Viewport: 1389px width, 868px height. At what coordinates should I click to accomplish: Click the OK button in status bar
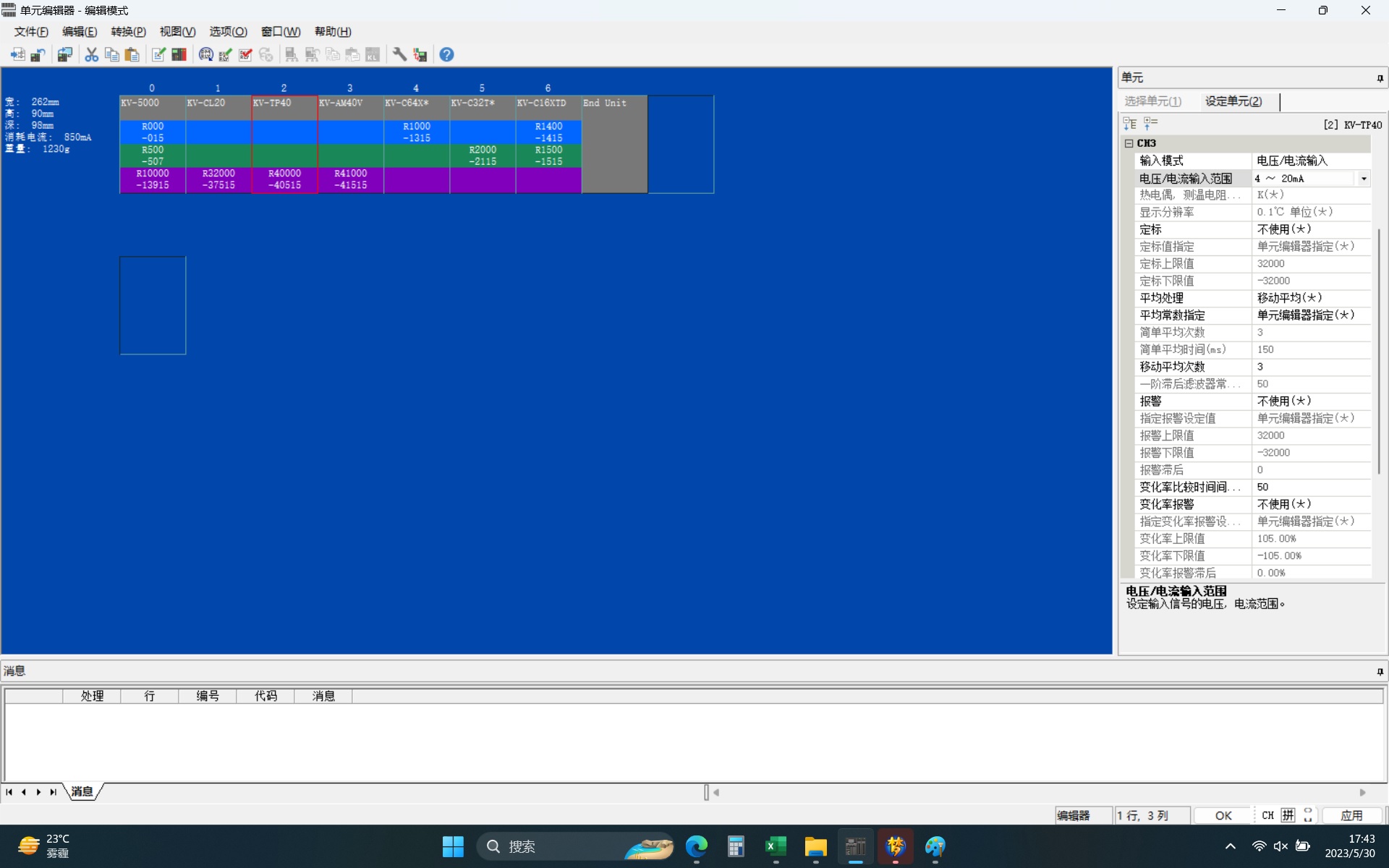pos(1223,815)
